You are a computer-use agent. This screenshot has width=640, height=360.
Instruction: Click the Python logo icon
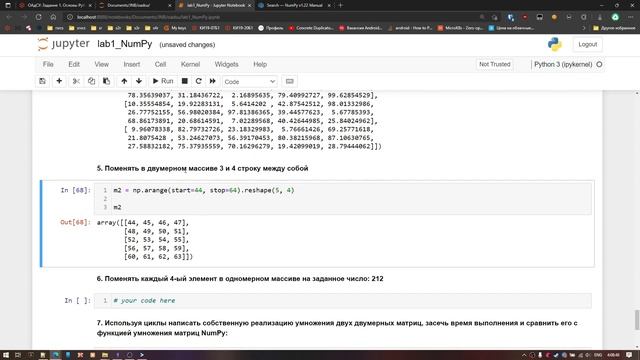tap(555, 44)
